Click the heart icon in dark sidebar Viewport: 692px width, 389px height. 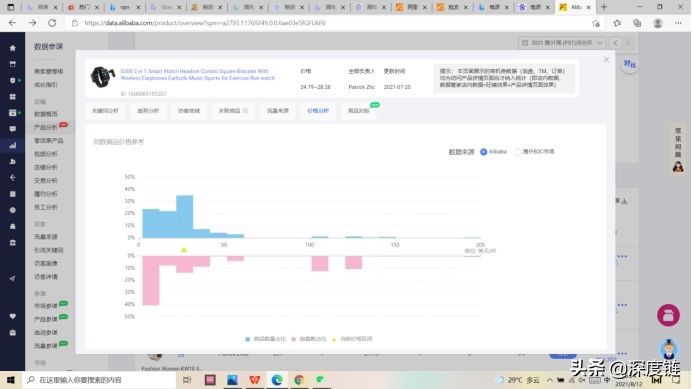click(x=12, y=316)
